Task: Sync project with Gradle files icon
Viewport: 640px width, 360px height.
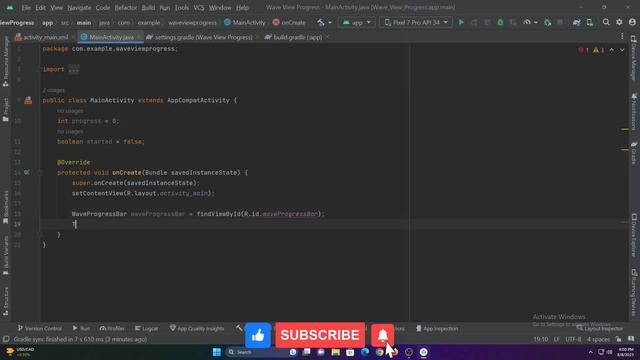Action: coord(576,22)
